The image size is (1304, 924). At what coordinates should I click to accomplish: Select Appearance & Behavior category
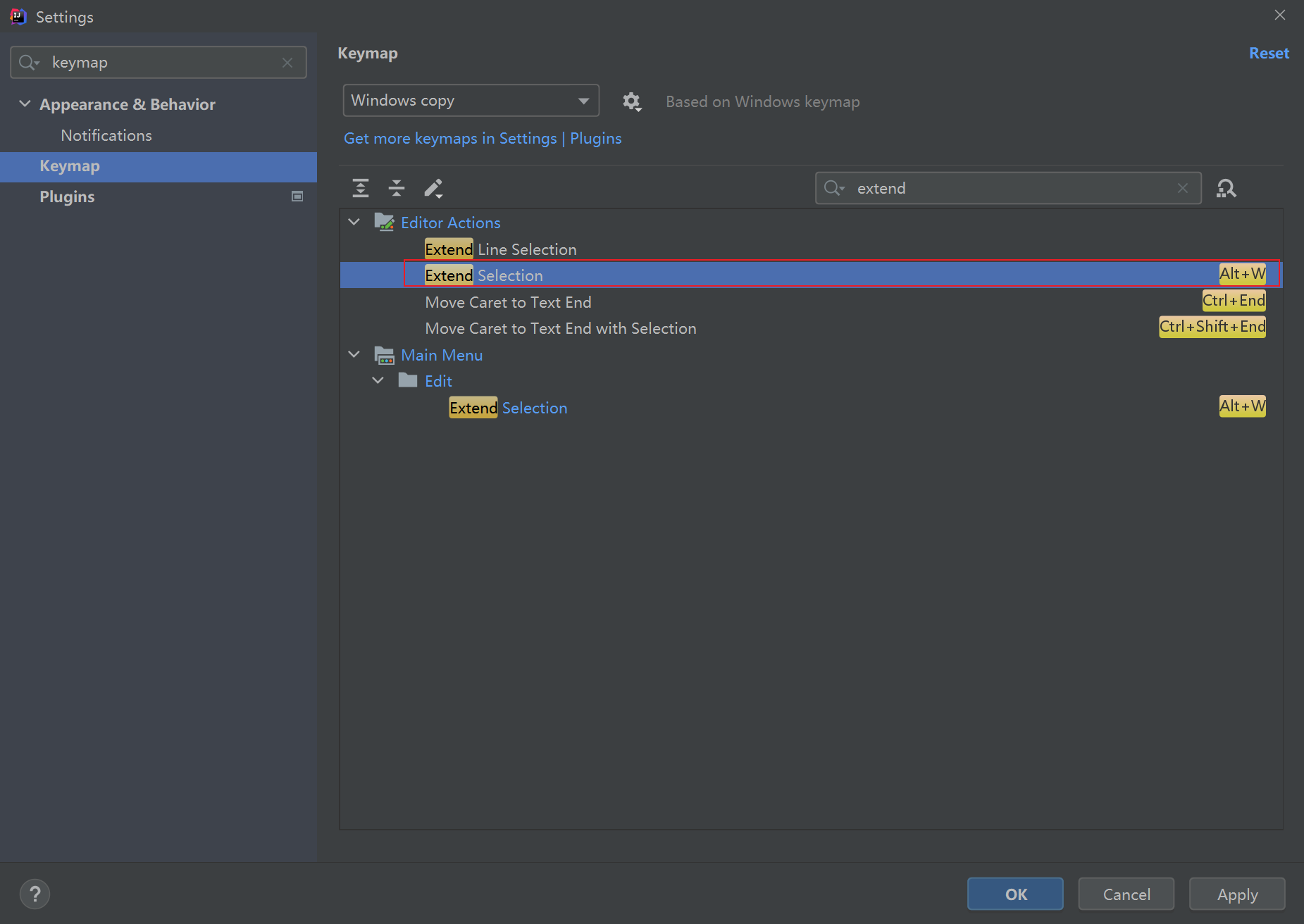pyautogui.click(x=128, y=104)
